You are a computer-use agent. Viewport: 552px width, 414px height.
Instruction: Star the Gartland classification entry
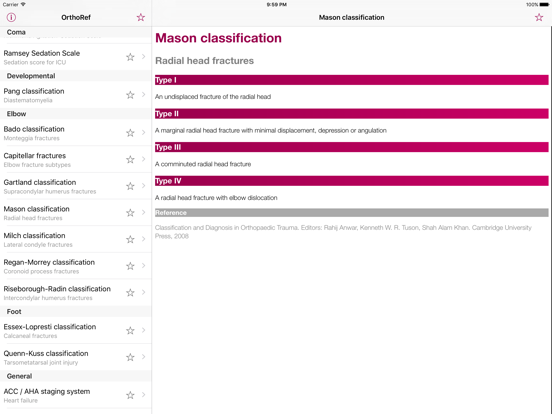tap(130, 186)
